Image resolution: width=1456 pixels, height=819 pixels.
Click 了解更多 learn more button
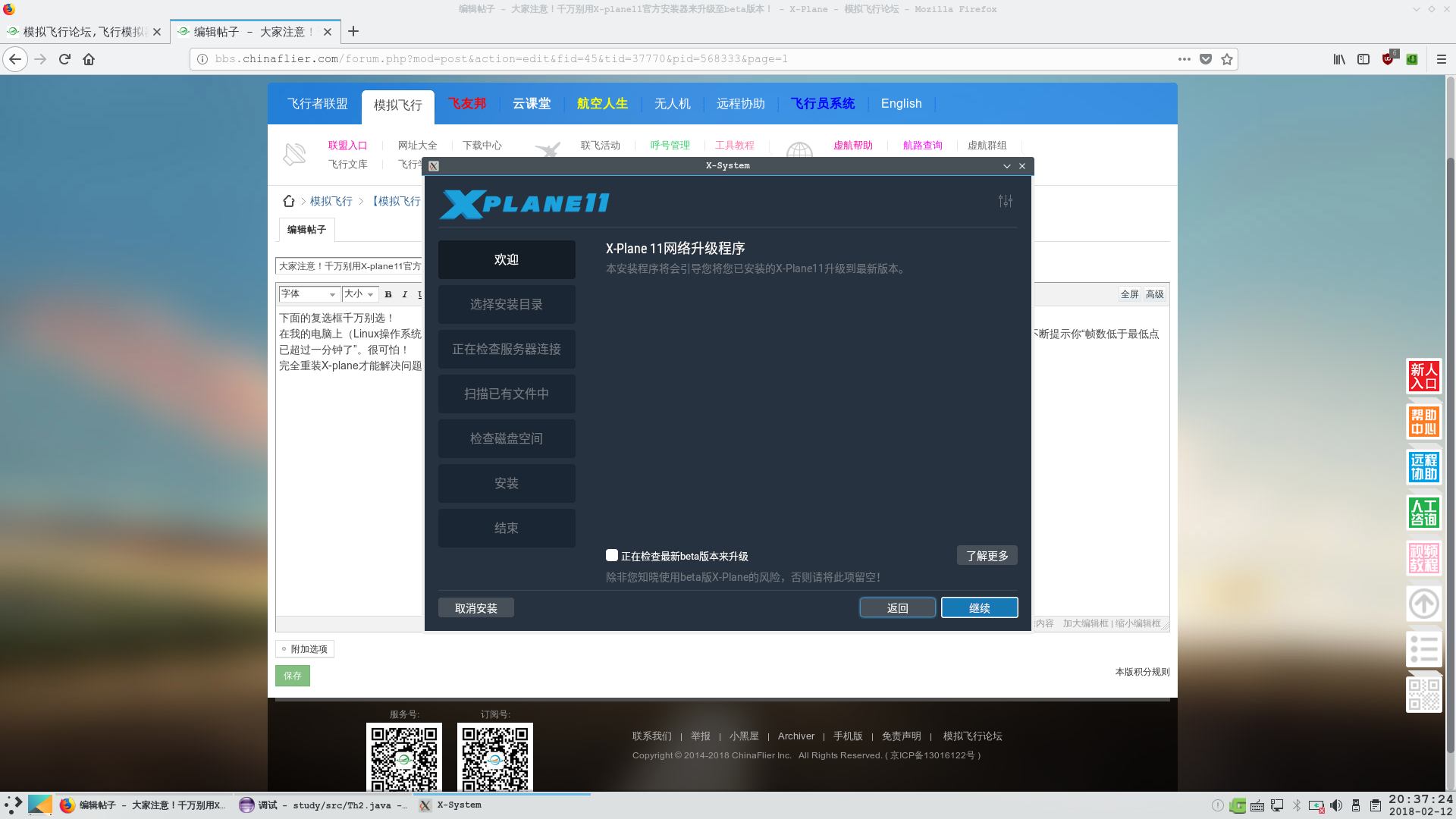point(987,555)
